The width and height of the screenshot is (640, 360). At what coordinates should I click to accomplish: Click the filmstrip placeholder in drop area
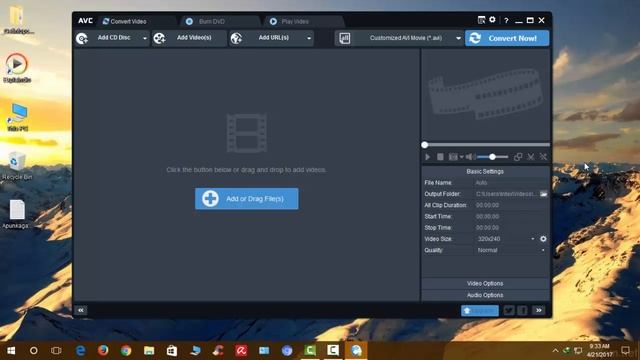coord(247,133)
